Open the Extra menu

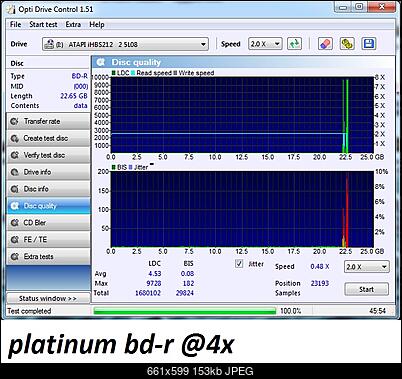coord(73,24)
